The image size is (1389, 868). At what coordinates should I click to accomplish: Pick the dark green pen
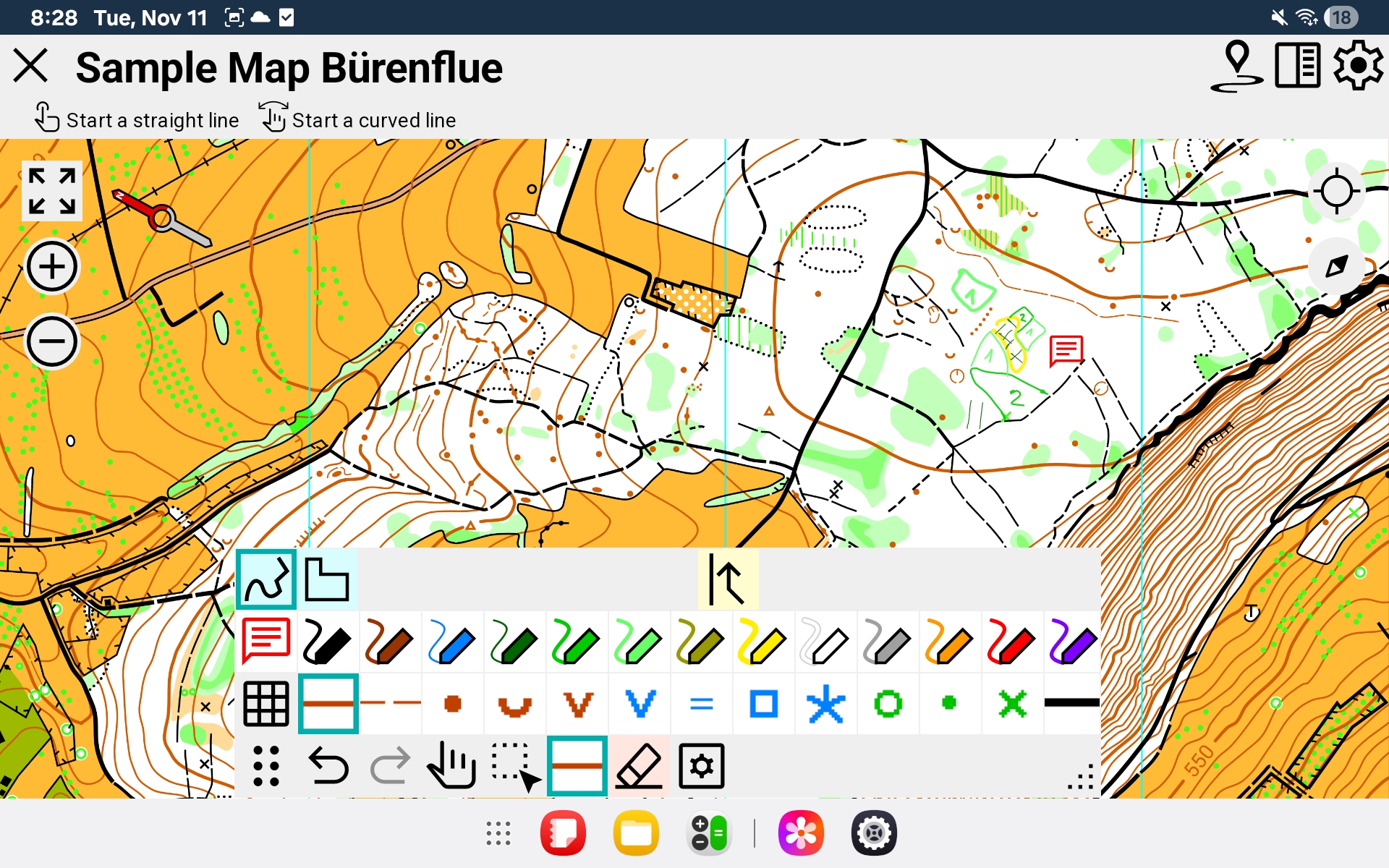tap(514, 641)
